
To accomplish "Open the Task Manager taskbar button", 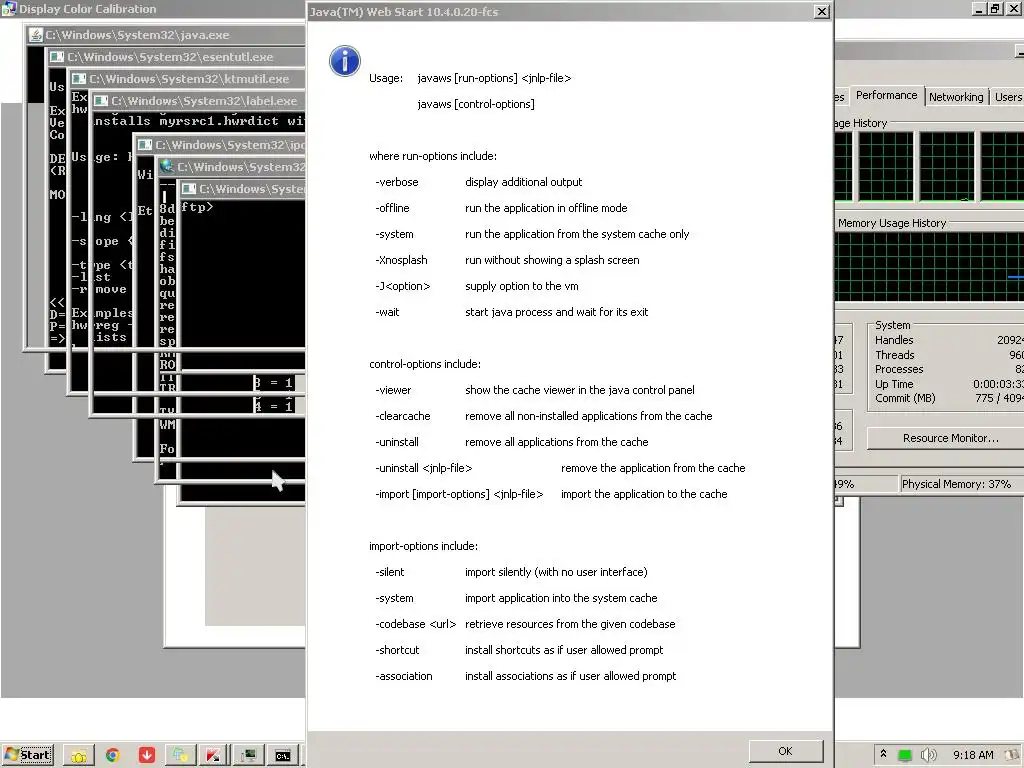I will 248,756.
